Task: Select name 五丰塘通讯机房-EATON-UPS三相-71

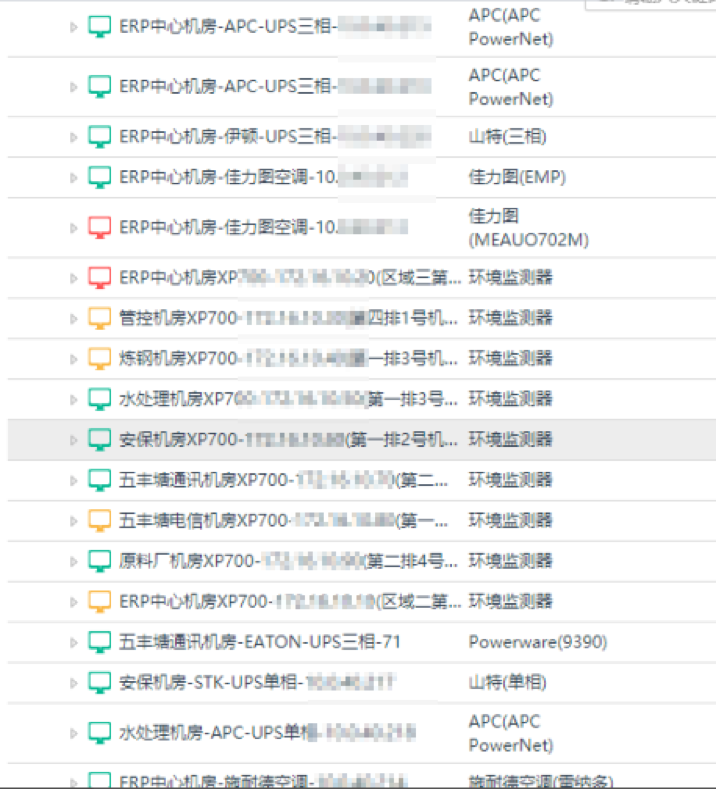Action: pos(260,642)
